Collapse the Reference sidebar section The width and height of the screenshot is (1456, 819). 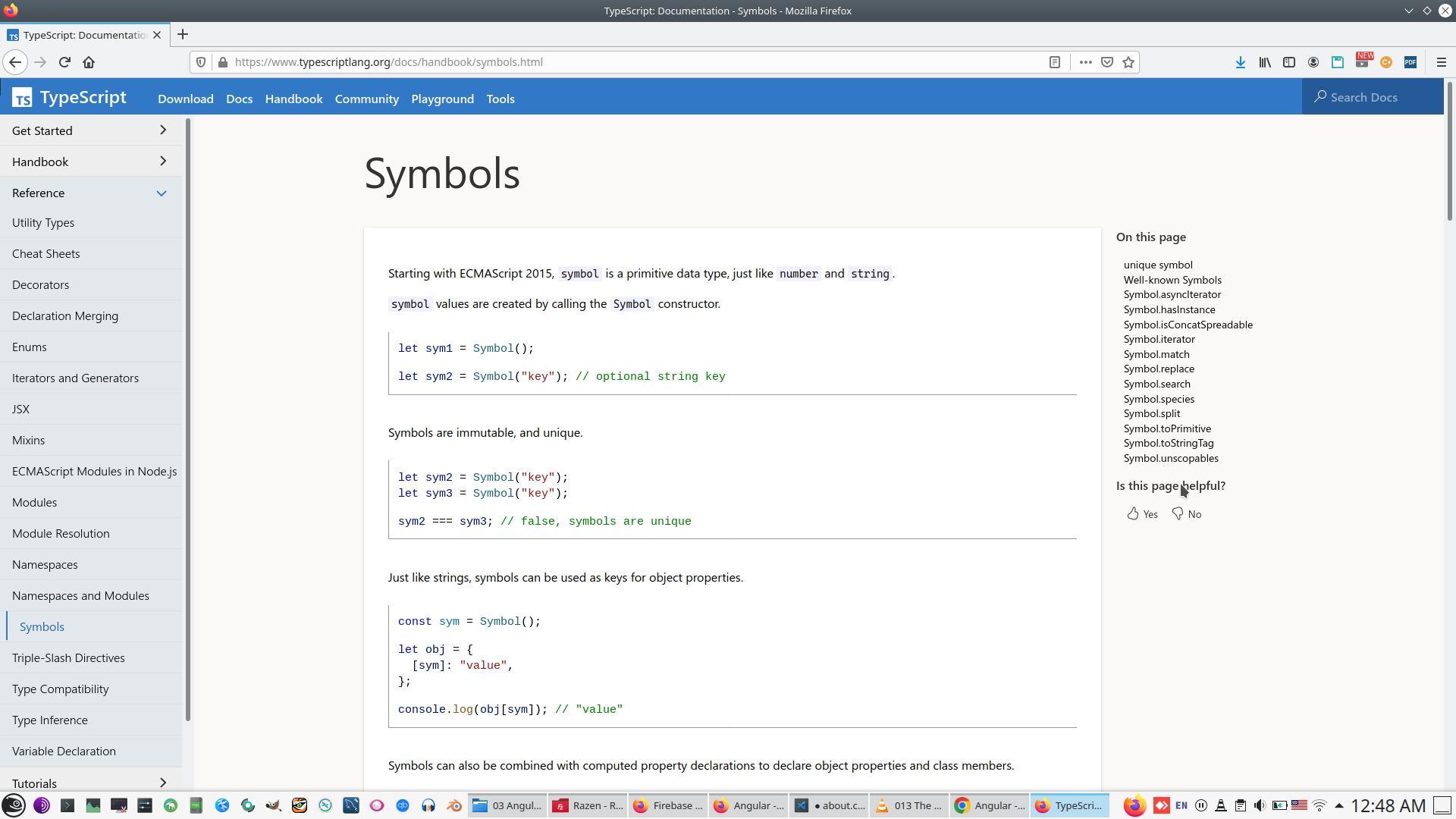tap(161, 193)
